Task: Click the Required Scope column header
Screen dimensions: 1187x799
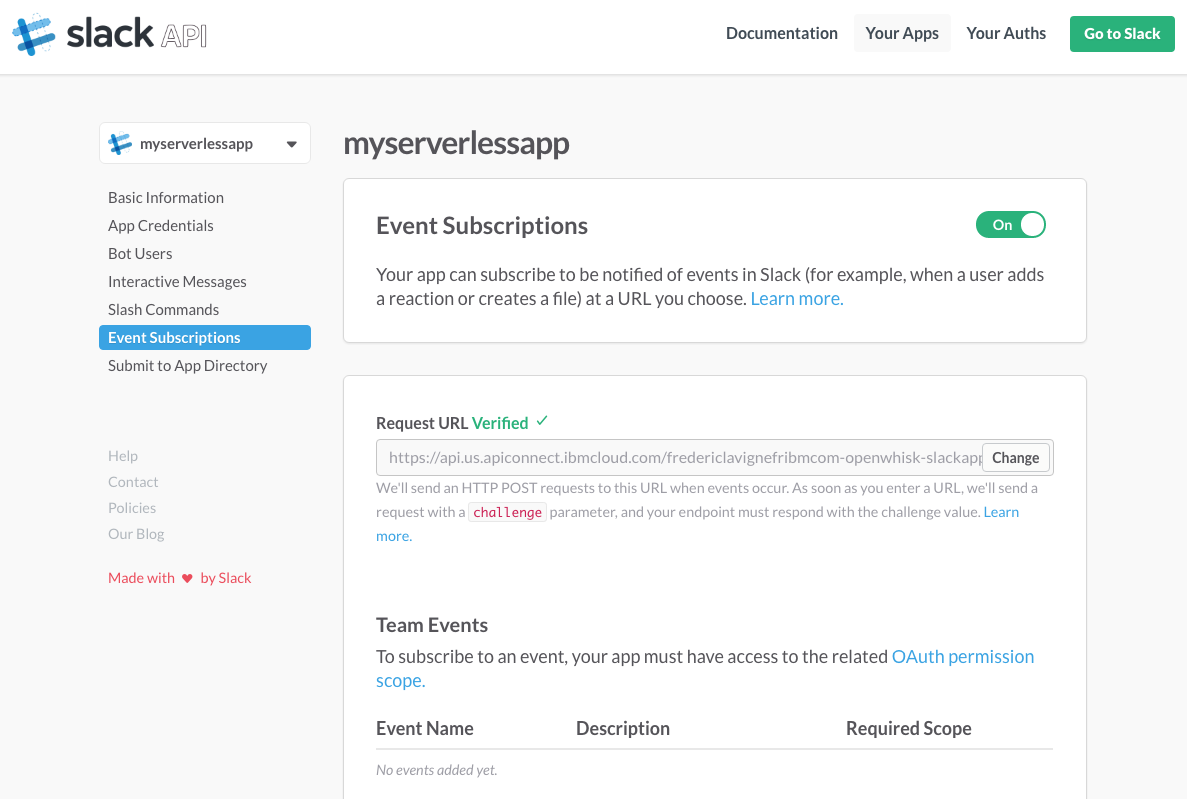Action: 908,729
